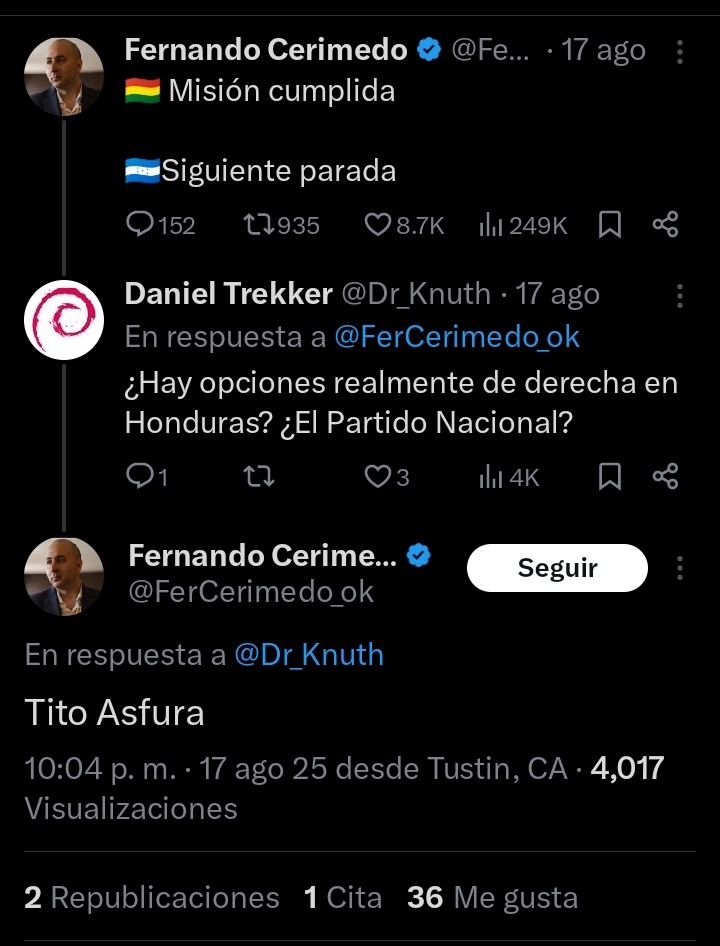Screen dimensions: 720x946
Task: Repost Daniel Trekker's question about Honduras
Action: click(258, 477)
